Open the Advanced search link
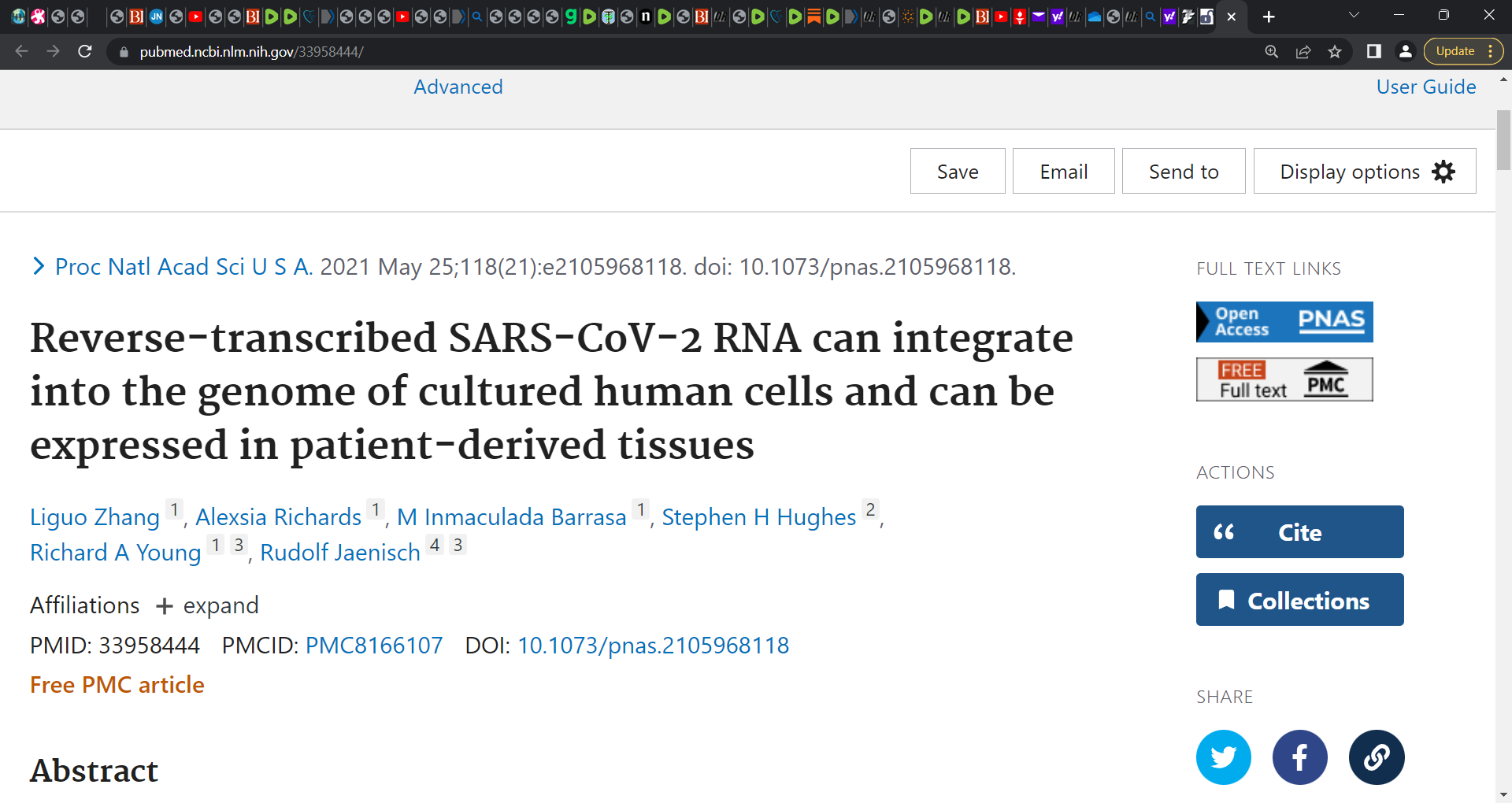The width and height of the screenshot is (1512, 803). 458,87
